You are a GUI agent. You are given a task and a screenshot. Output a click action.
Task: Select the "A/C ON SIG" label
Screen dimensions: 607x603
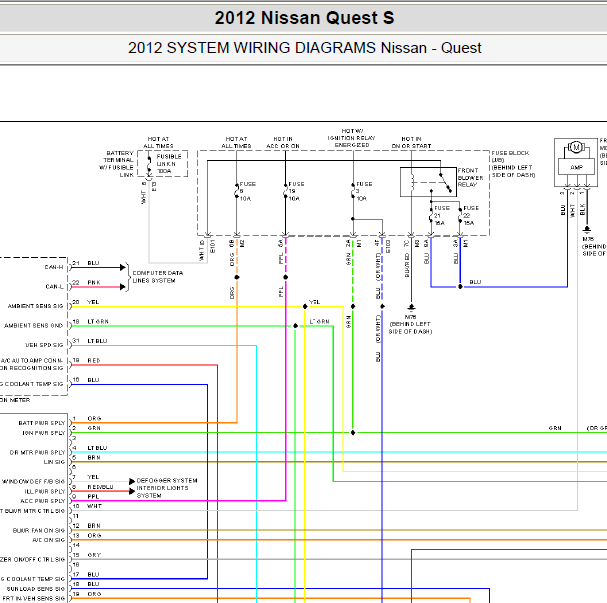click(48, 540)
